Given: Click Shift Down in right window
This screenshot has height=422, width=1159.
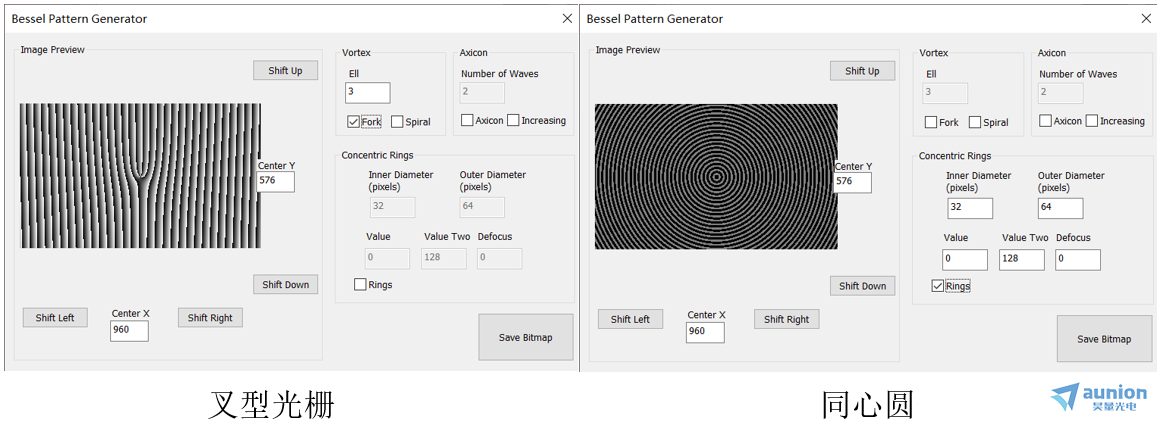Looking at the screenshot, I should [863, 286].
